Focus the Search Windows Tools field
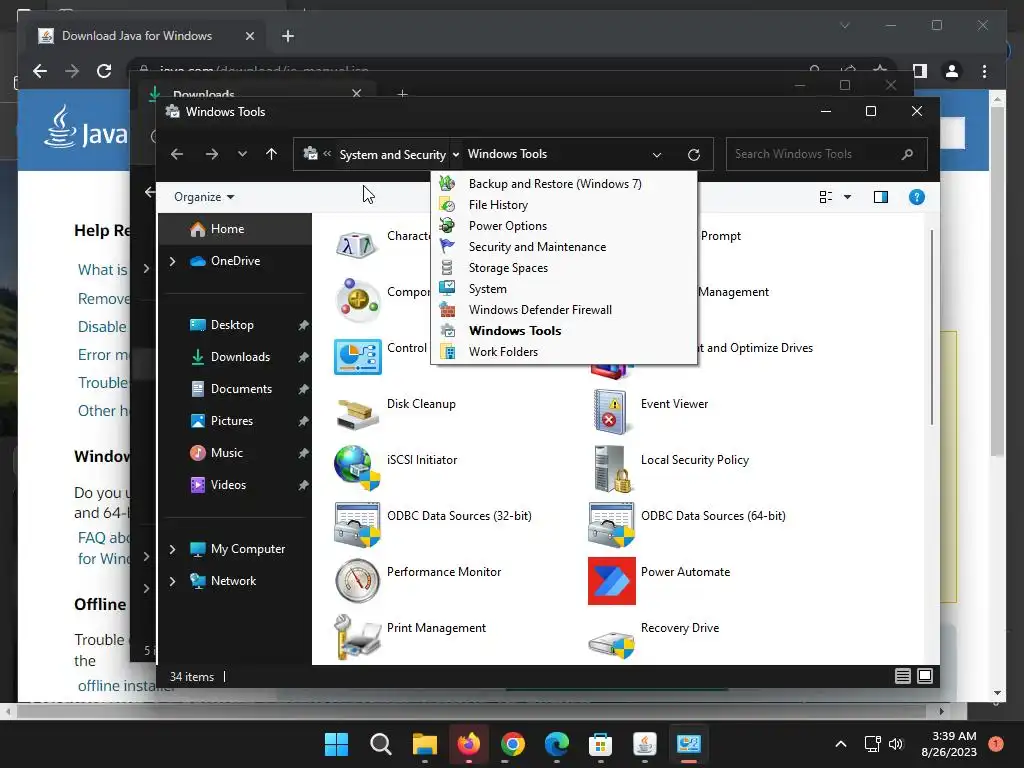 point(826,154)
